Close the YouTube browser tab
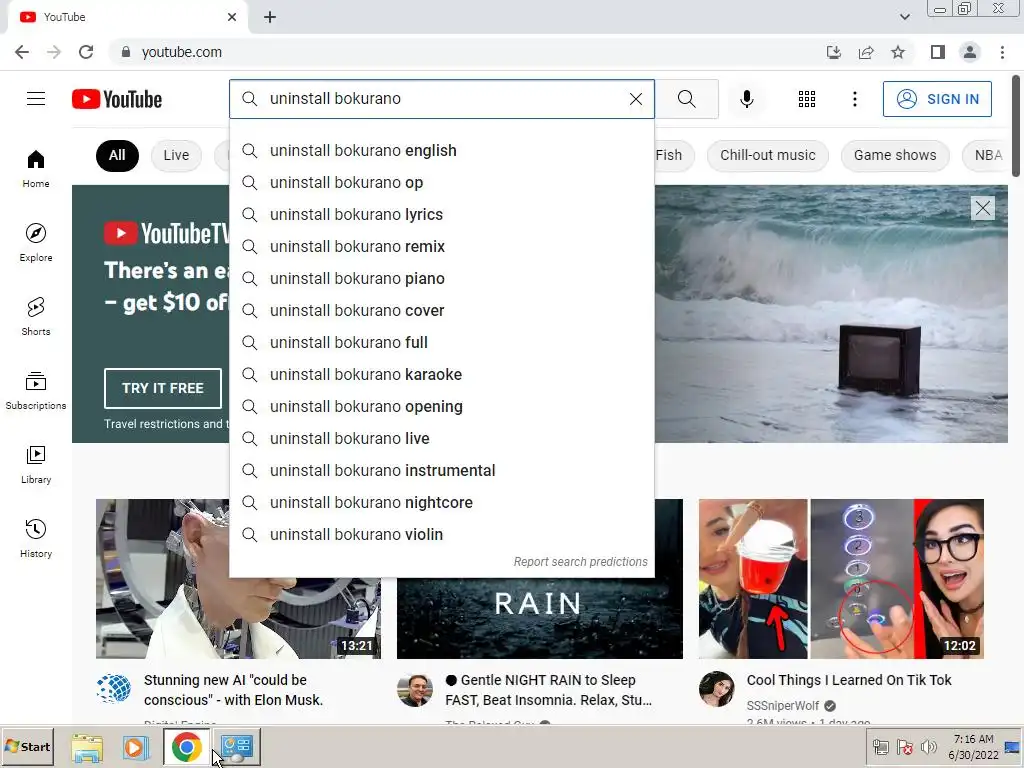This screenshot has width=1024, height=768. (x=231, y=17)
